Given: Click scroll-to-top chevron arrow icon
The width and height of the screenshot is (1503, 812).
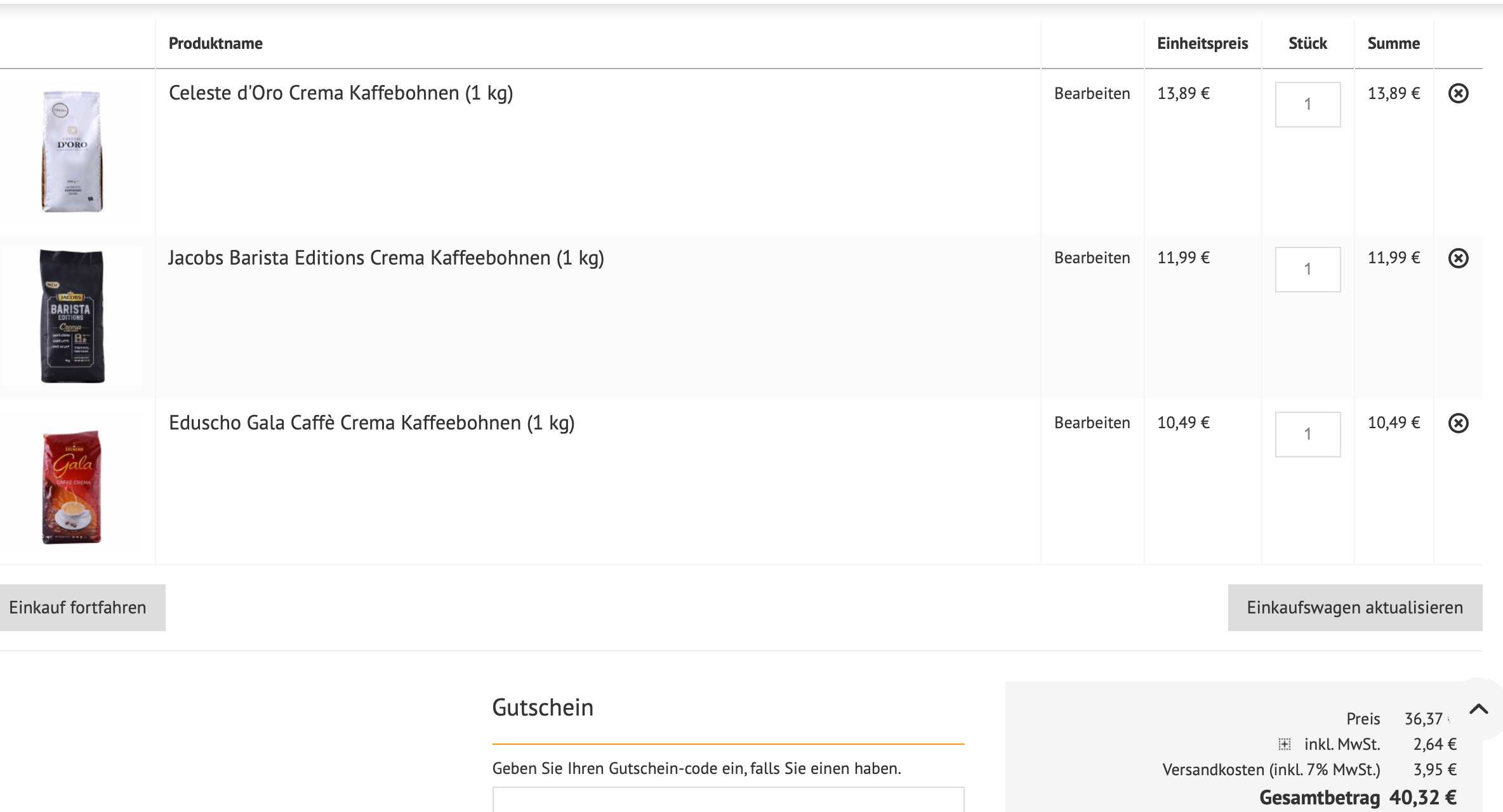Looking at the screenshot, I should pos(1478,709).
